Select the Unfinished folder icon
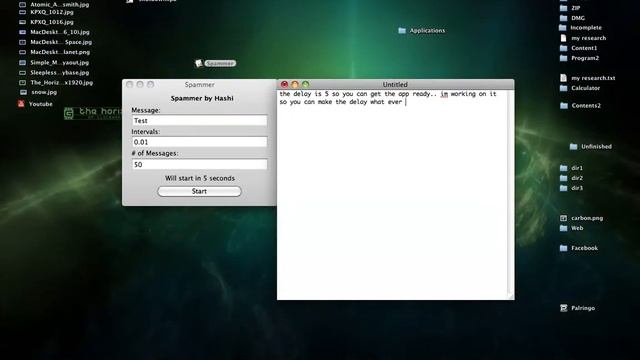 573,147
